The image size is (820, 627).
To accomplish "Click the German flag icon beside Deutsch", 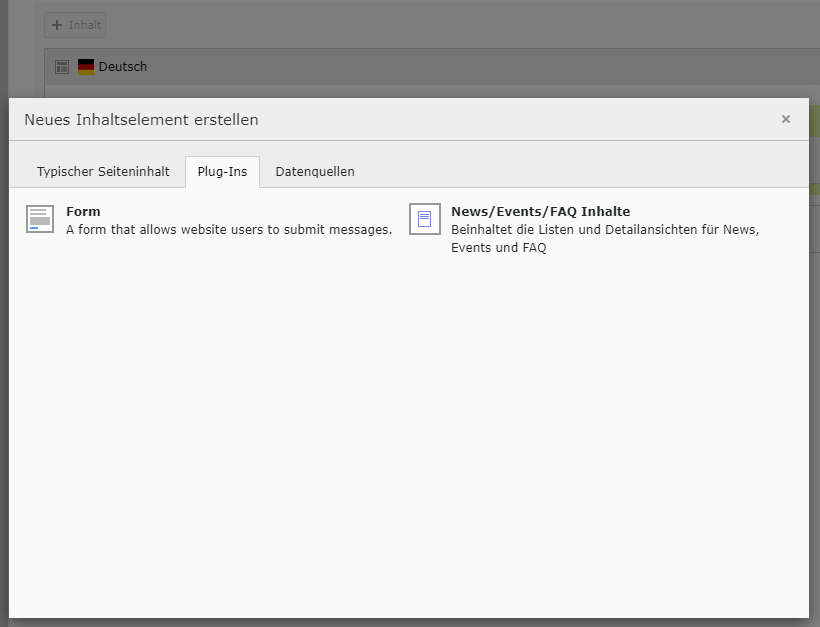I will [x=85, y=66].
